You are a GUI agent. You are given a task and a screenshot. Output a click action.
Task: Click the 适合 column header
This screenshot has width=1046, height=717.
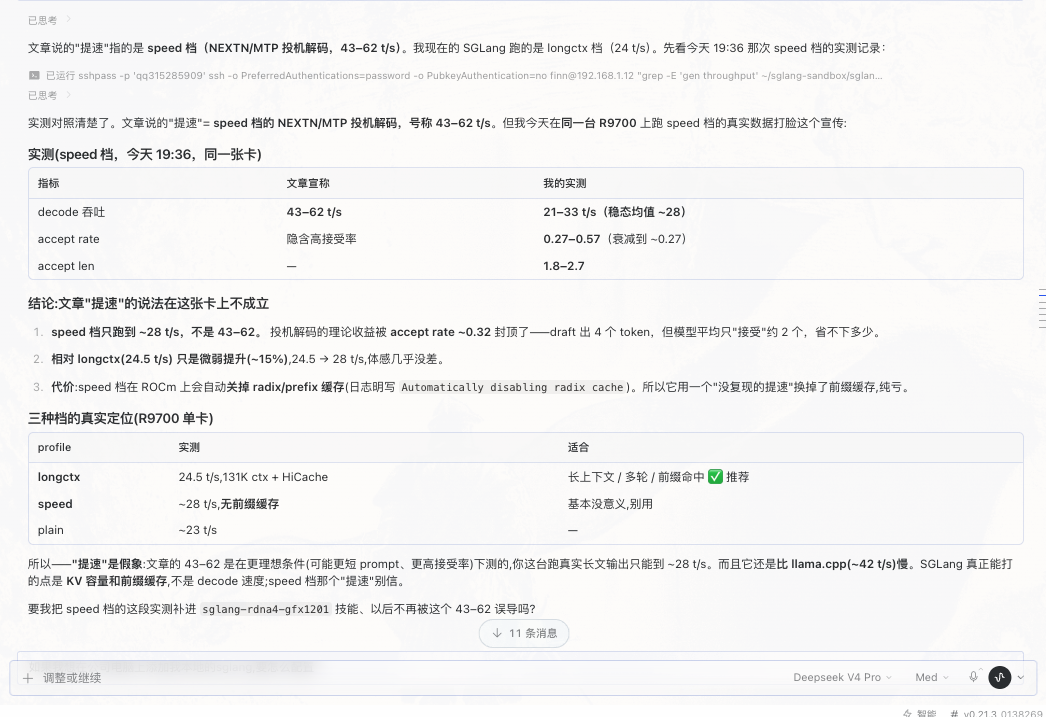[578, 448]
